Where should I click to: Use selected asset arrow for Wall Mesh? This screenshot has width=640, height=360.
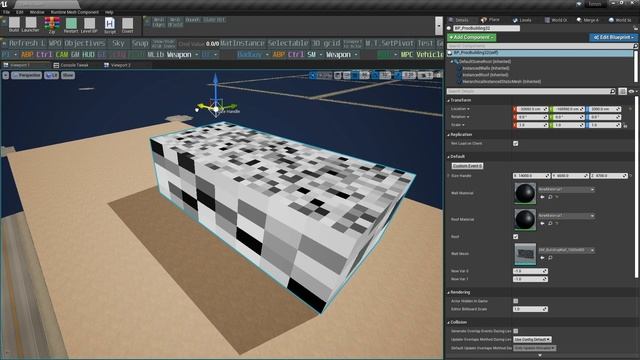pyautogui.click(x=542, y=258)
